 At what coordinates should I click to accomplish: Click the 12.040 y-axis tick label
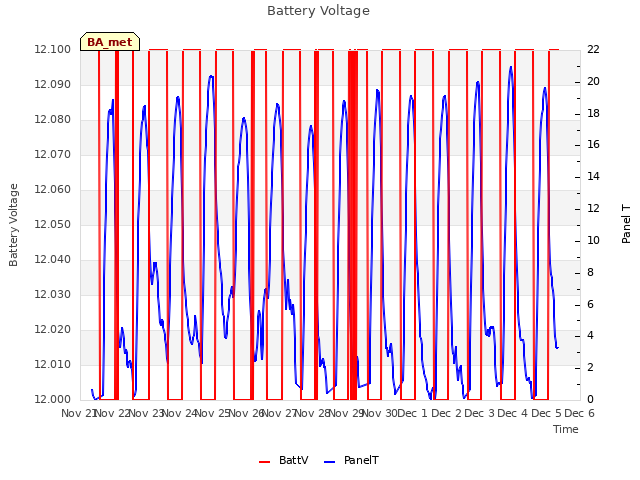[52, 260]
